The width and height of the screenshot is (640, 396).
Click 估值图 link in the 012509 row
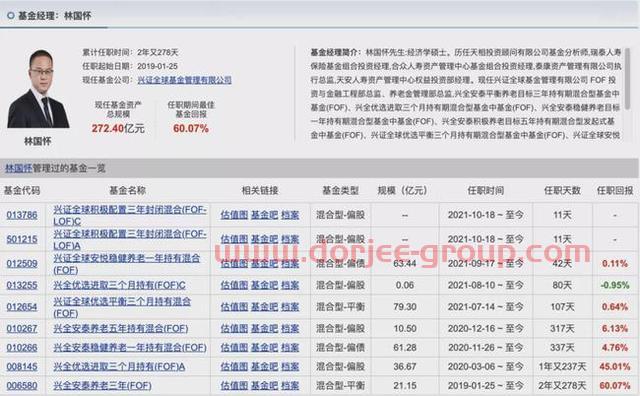[234, 263]
